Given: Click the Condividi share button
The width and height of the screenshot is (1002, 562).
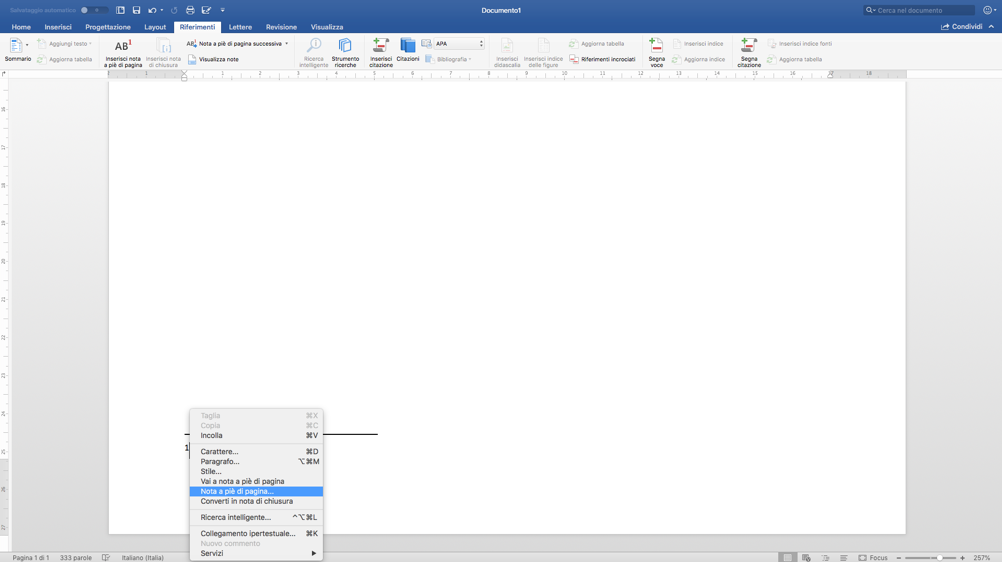Looking at the screenshot, I should 961,27.
